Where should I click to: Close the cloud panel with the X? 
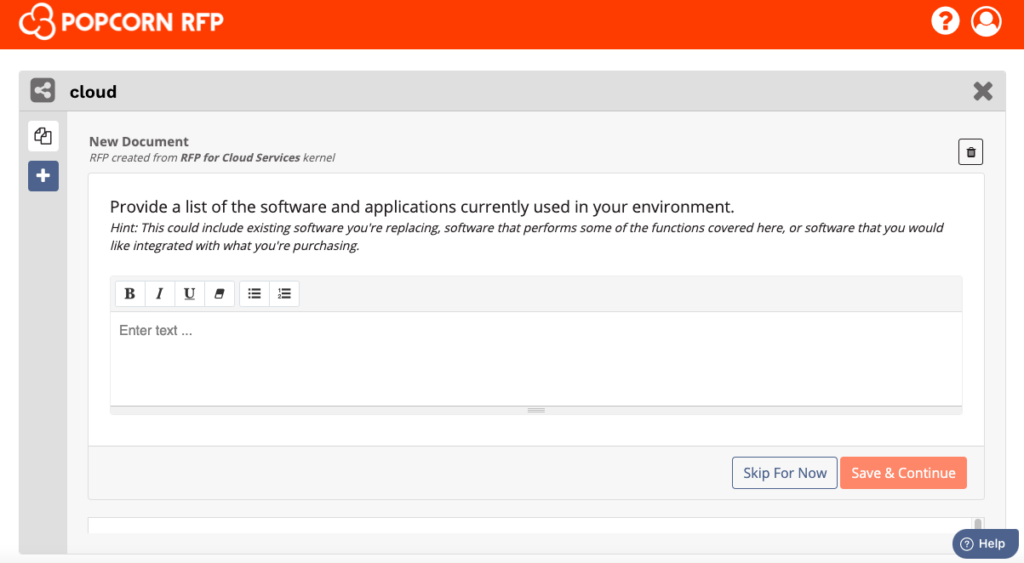pos(983,91)
